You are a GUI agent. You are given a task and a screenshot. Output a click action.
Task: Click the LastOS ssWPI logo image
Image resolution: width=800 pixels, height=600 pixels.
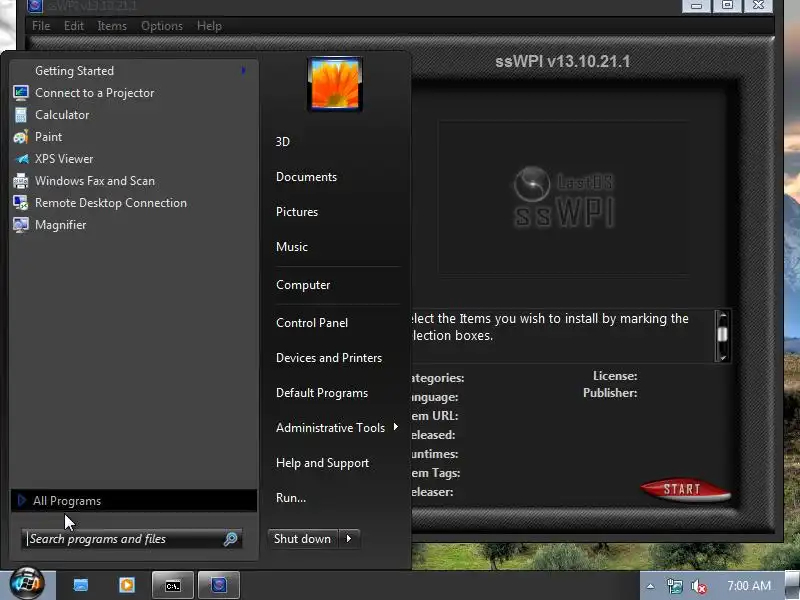[x=564, y=197]
